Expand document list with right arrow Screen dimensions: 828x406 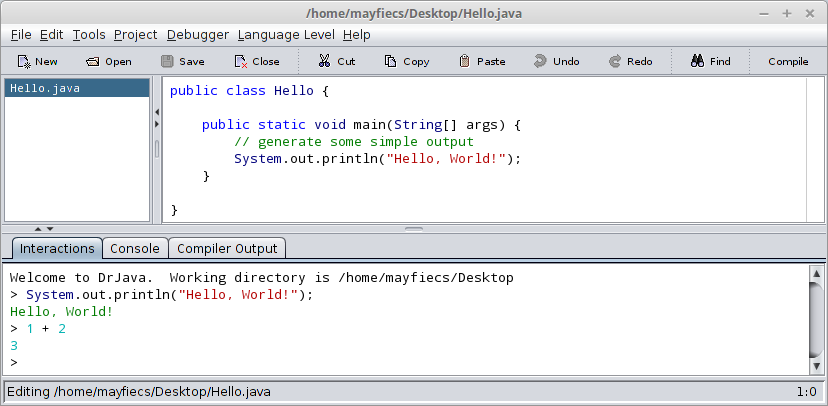(156, 124)
